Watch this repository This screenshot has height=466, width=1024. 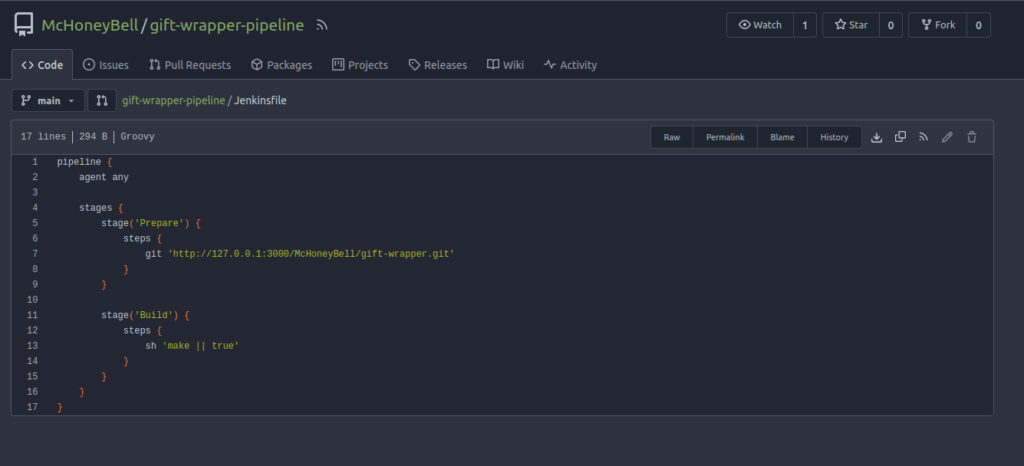[760, 25]
